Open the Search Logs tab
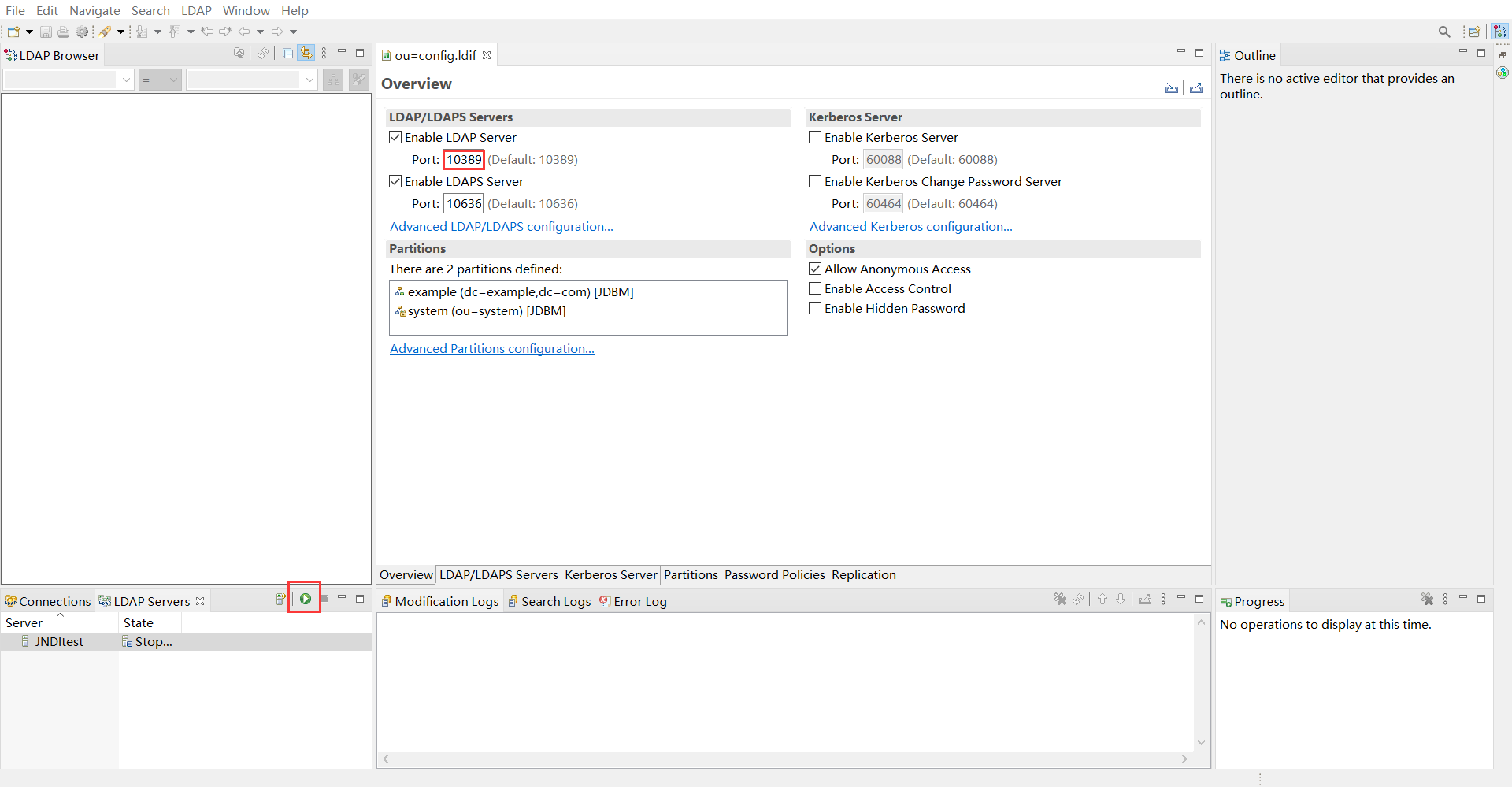 click(550, 601)
